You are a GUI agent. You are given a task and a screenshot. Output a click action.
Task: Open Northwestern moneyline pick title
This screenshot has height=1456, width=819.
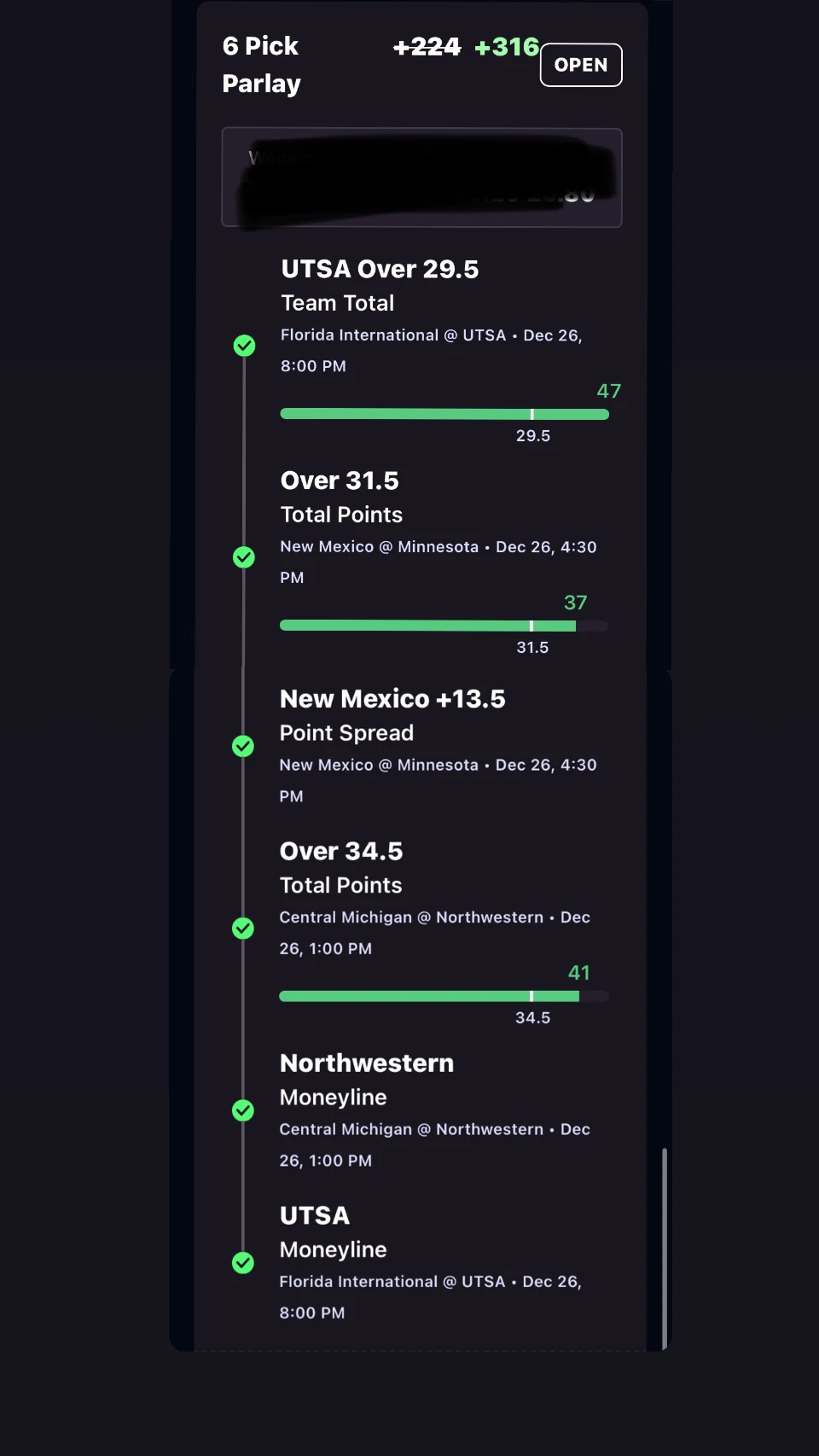(x=367, y=1063)
